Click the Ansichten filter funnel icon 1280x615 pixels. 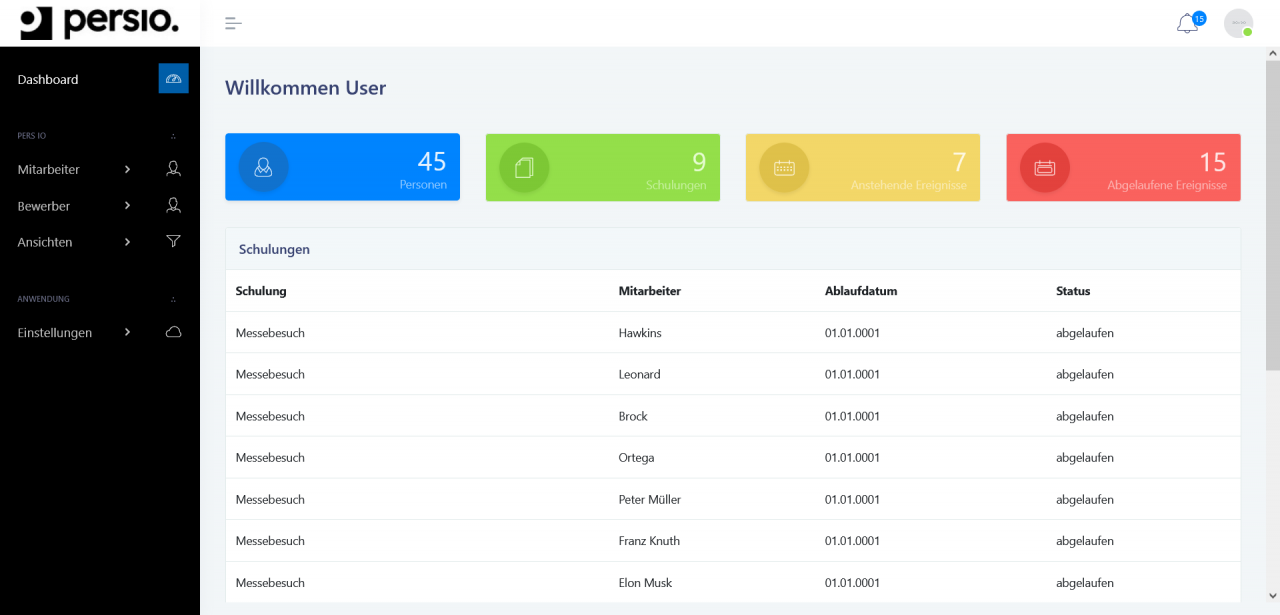tap(173, 241)
